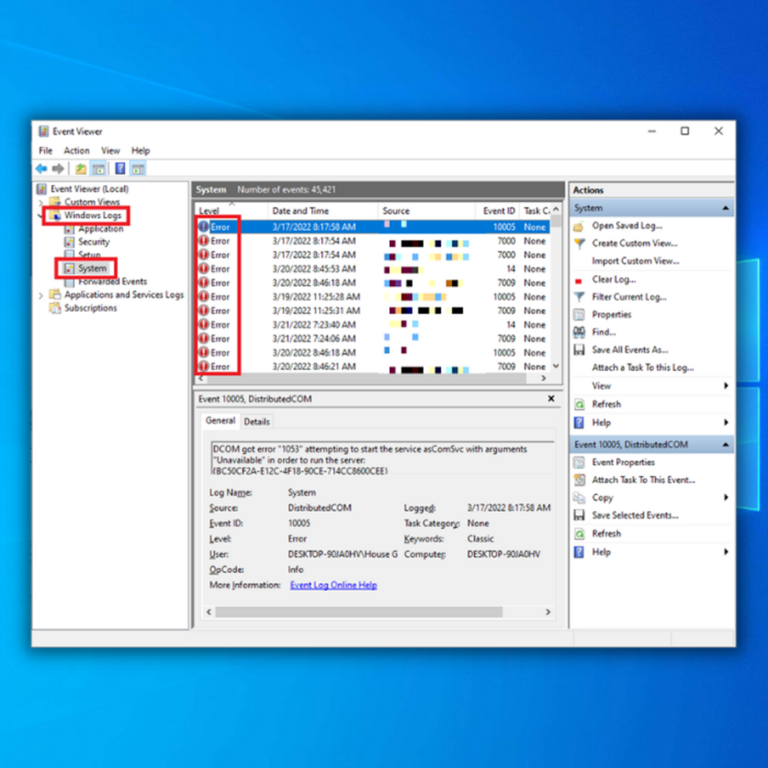Image resolution: width=768 pixels, height=768 pixels.
Task: Switch to the General tab
Action: 220,421
